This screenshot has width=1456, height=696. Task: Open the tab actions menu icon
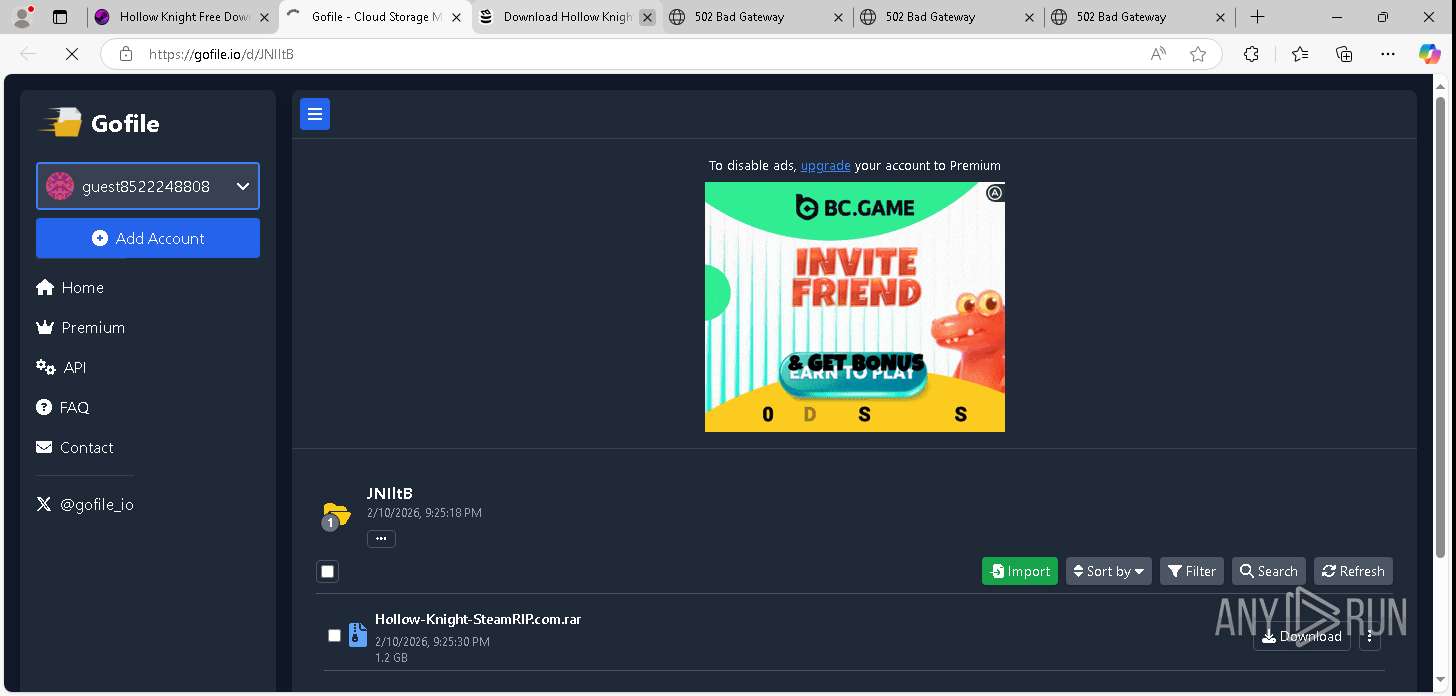[x=60, y=17]
